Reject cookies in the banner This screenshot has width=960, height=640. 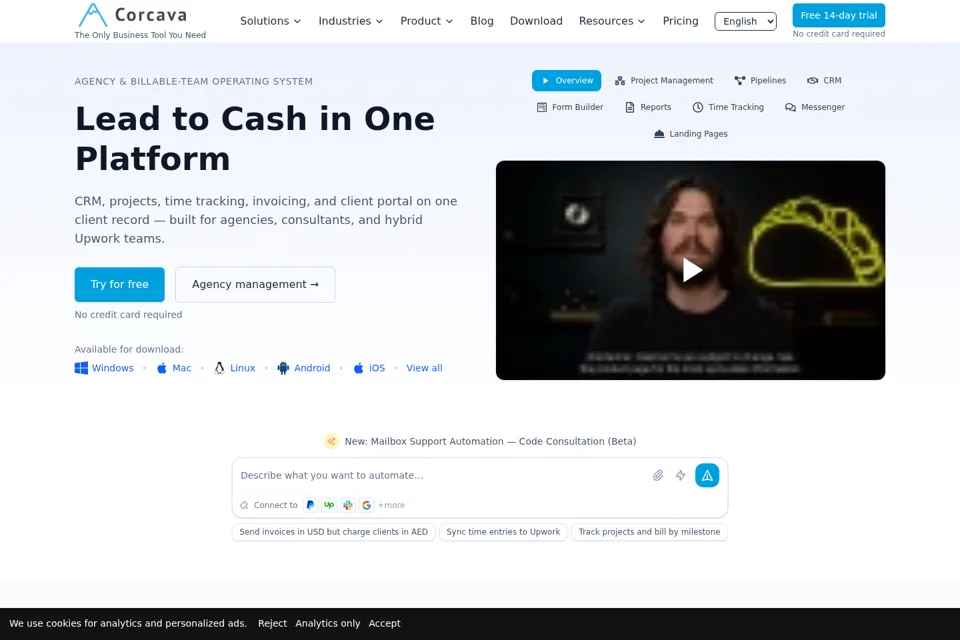coord(272,623)
